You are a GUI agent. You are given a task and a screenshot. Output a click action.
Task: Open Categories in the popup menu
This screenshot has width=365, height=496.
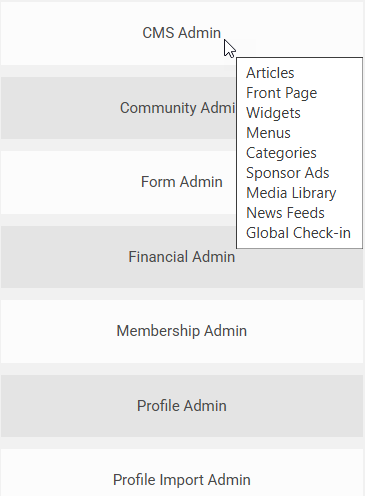tap(281, 153)
